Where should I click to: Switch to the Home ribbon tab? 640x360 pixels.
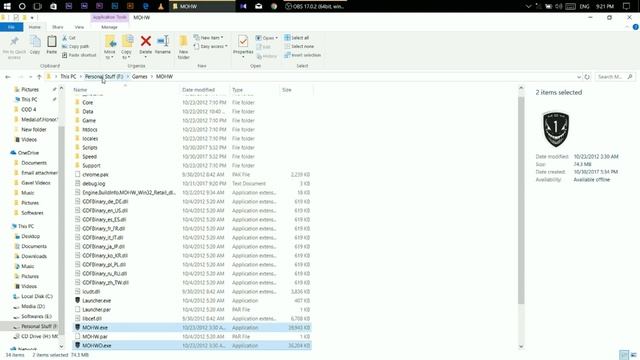(35, 27)
